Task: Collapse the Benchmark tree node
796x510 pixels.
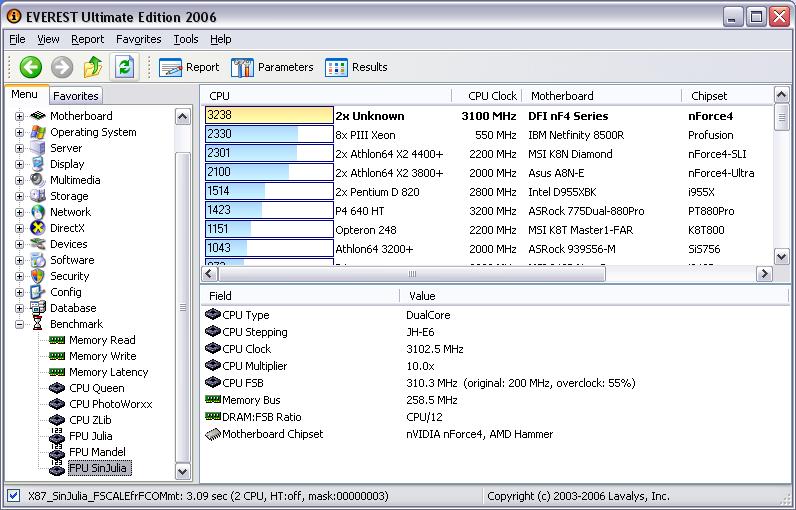Action: click(19, 324)
